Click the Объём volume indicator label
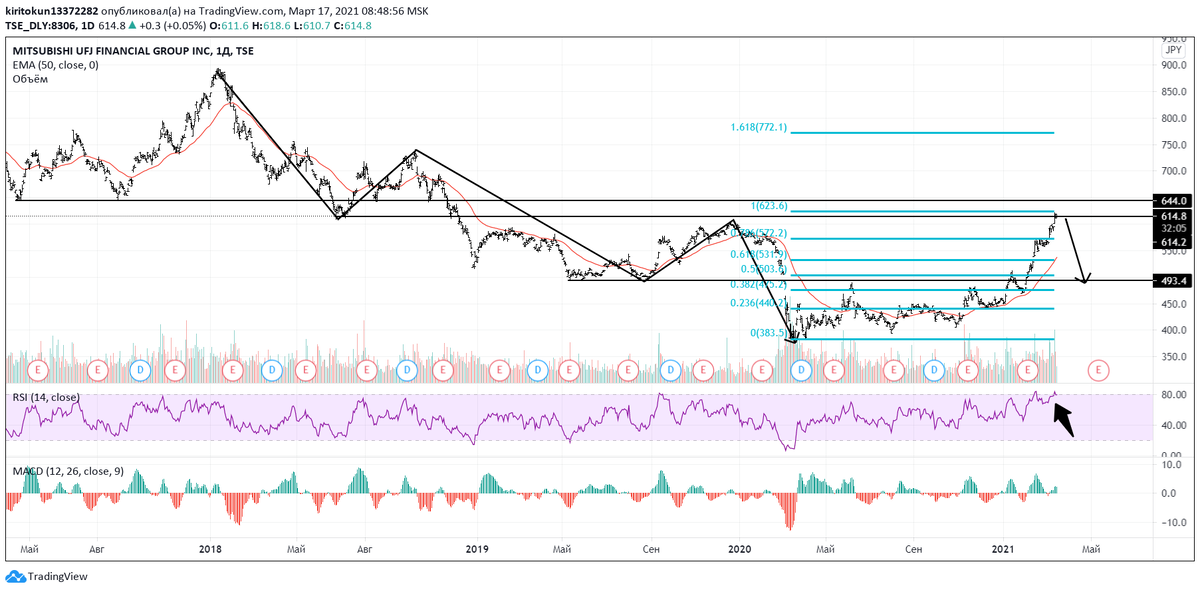This screenshot has width=1200, height=592. coord(30,78)
